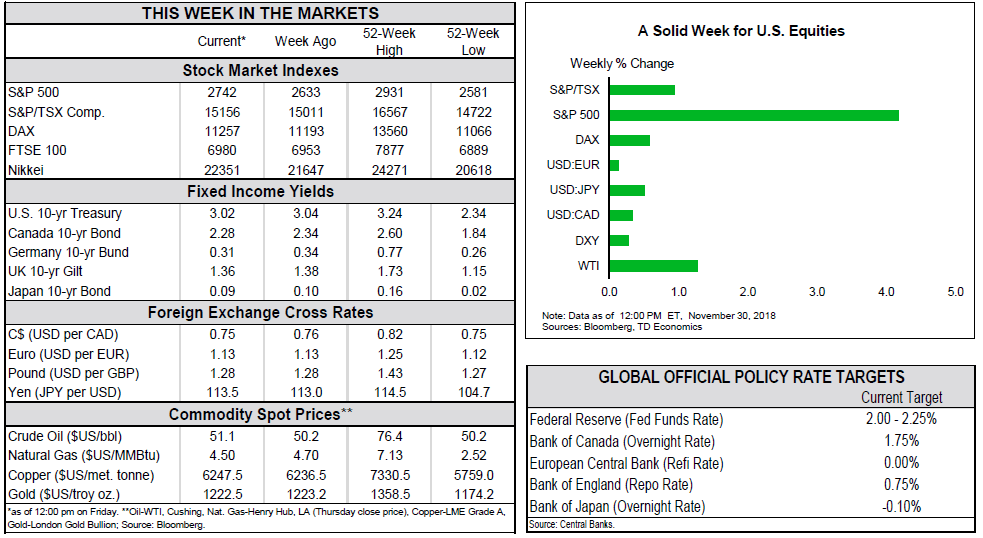The width and height of the screenshot is (983, 538).
Task: Click the 'Foreign Exchange Cross Rates' header
Action: 260,312
